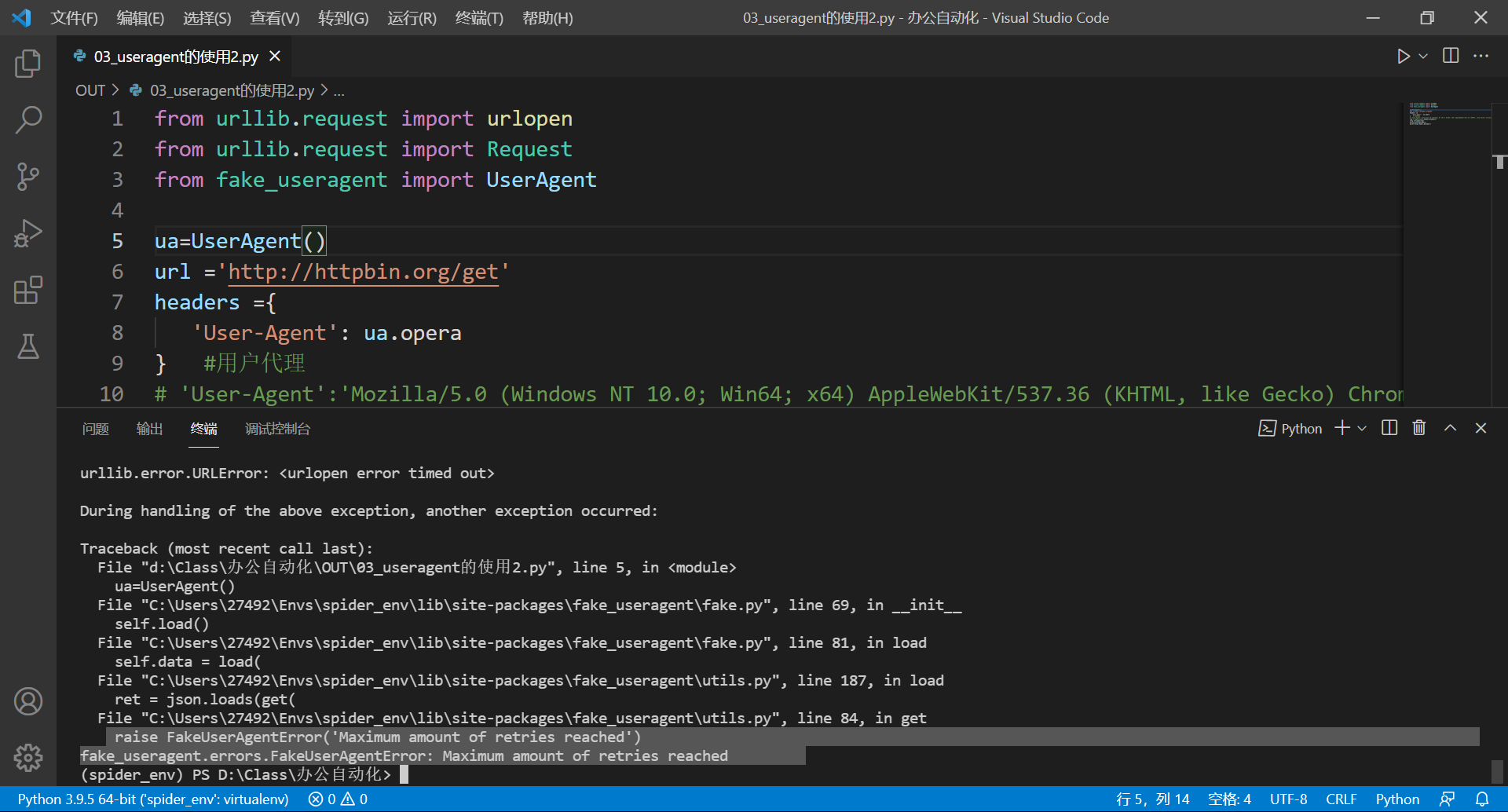
Task: Open the 选择(S) menu
Action: tap(207, 17)
